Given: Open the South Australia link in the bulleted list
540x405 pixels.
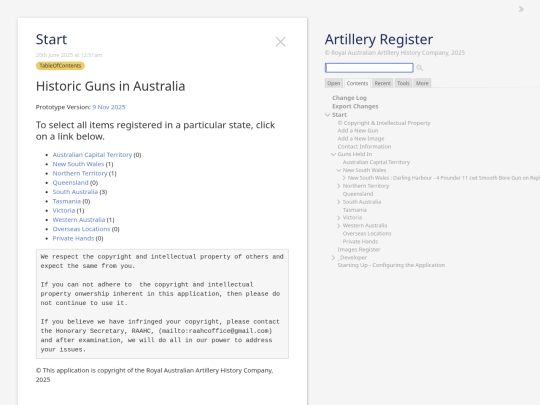Looking at the screenshot, I should click(75, 192).
